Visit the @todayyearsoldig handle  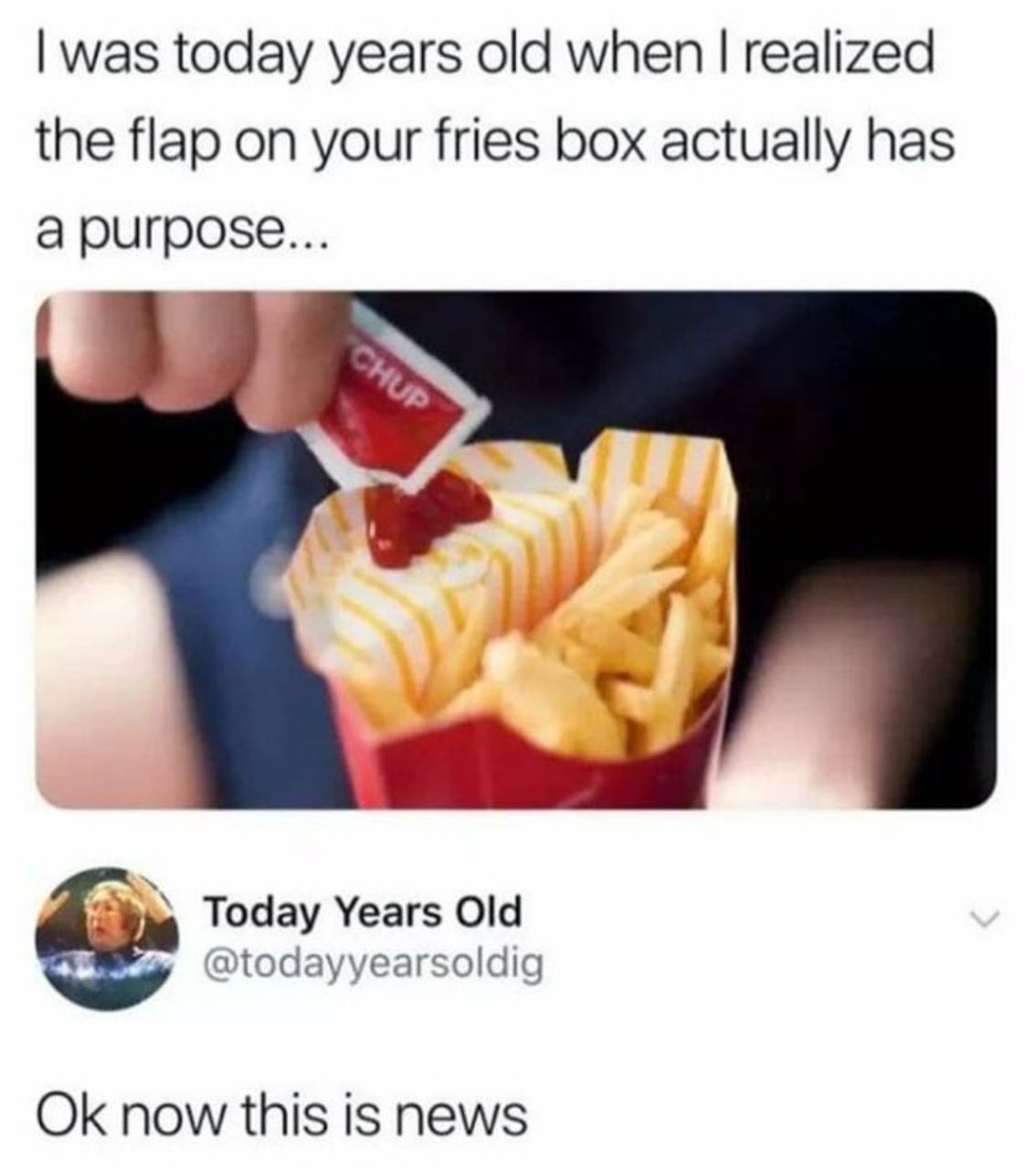tap(373, 963)
